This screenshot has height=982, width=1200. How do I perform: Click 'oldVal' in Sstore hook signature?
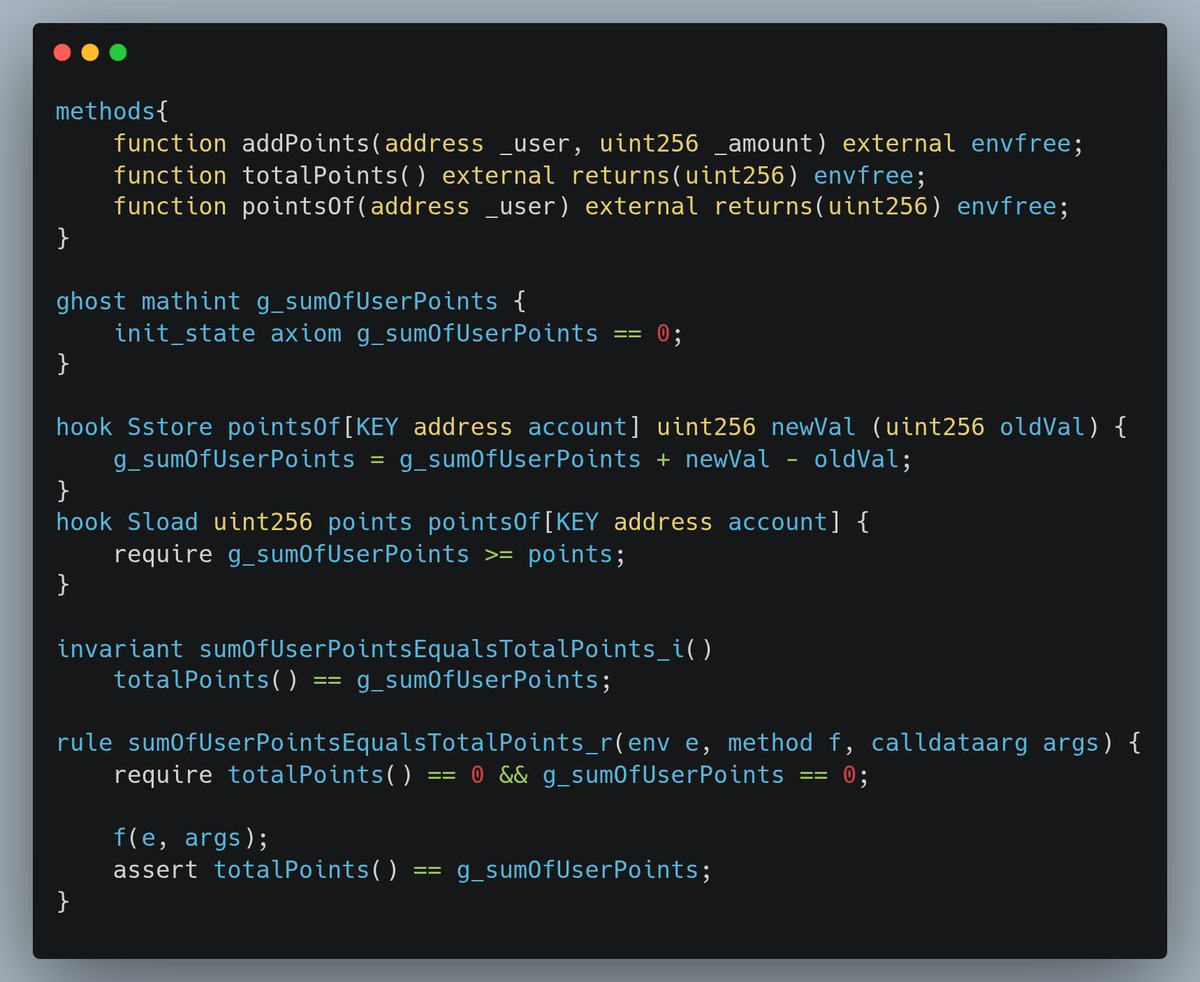[x=1042, y=427]
